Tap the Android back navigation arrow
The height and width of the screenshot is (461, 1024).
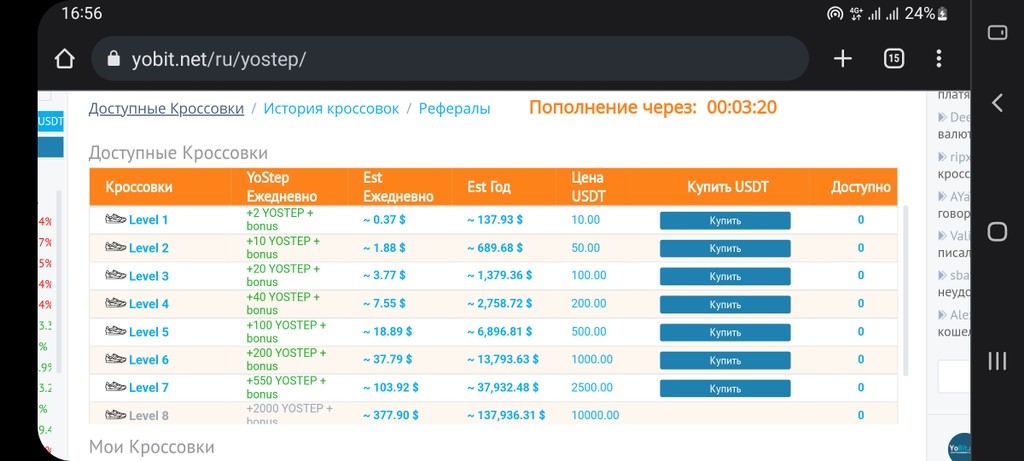(x=997, y=103)
